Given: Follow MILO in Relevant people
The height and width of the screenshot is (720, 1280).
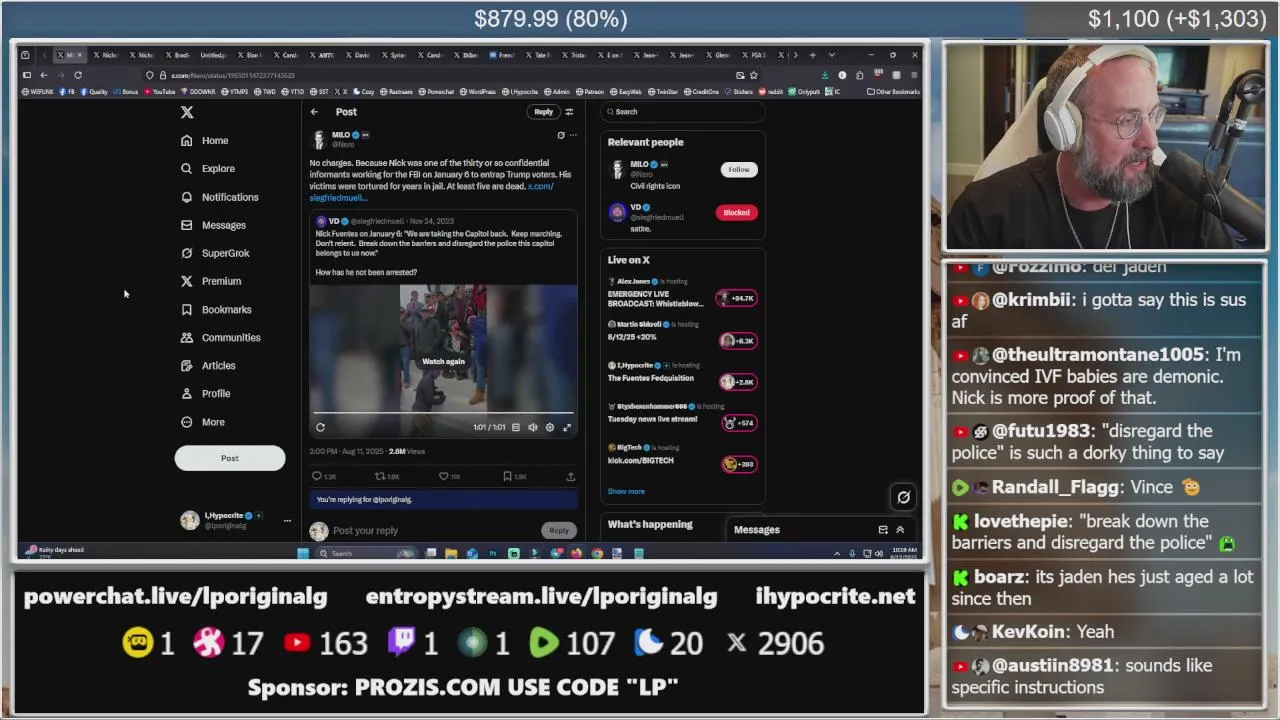Looking at the screenshot, I should [739, 169].
